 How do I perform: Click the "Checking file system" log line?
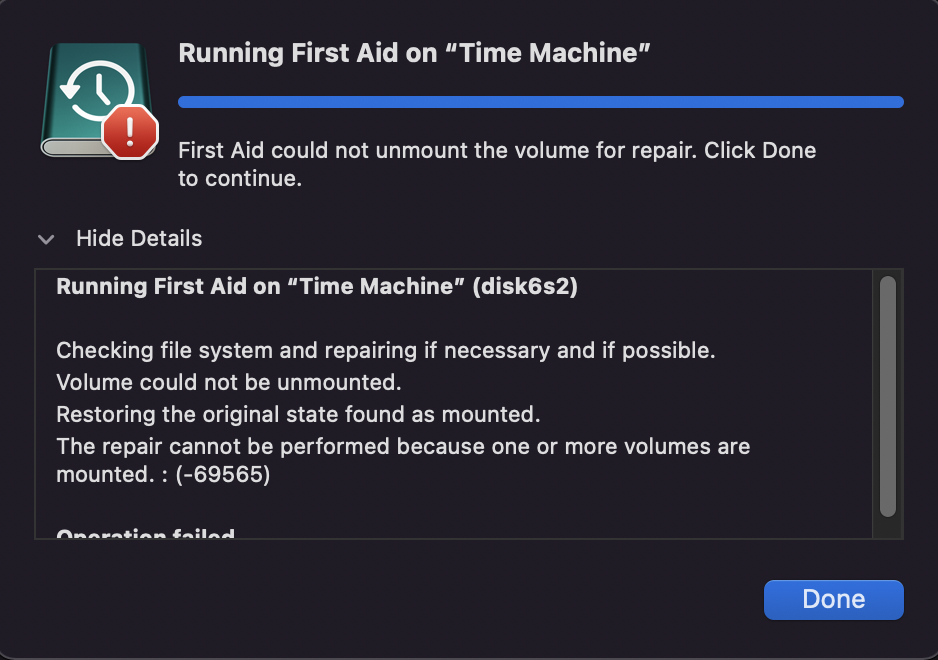tap(386, 351)
